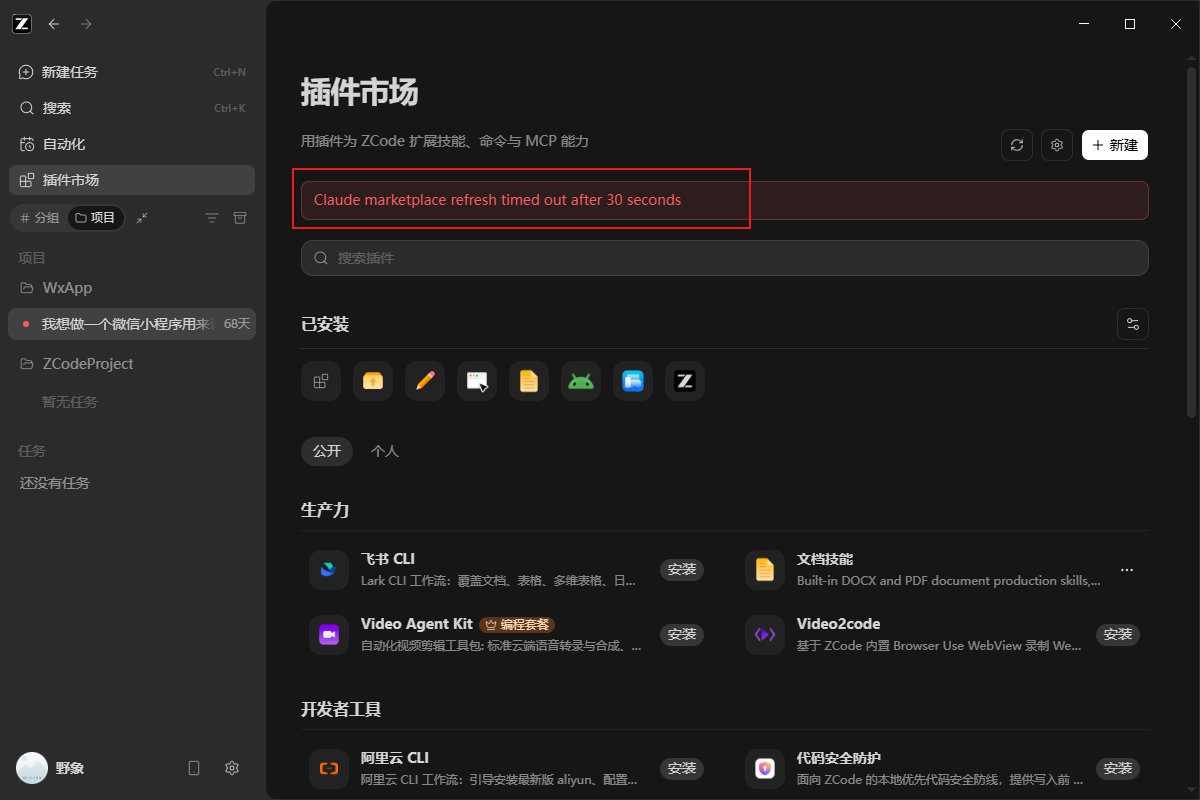This screenshot has width=1200, height=800.
Task: Switch to the 公开 tab
Action: pos(327,451)
